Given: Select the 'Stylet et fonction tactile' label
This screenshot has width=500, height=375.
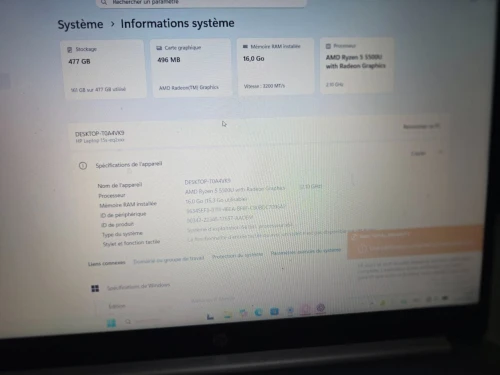Looking at the screenshot, I should tap(131, 243).
